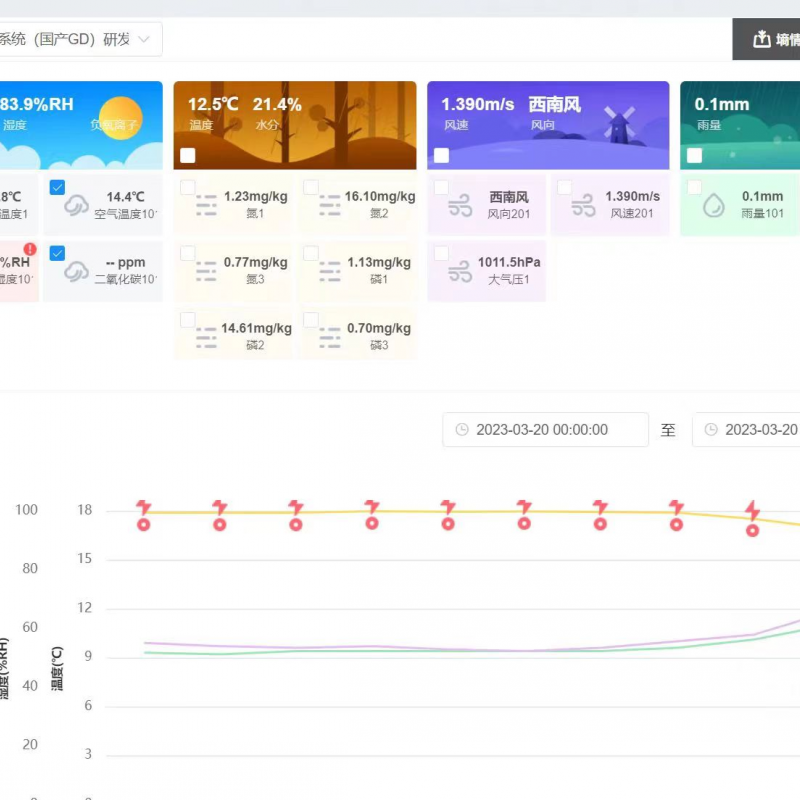Click the -- ppm carbon dioxide value
This screenshot has height=800, width=800.
click(126, 263)
